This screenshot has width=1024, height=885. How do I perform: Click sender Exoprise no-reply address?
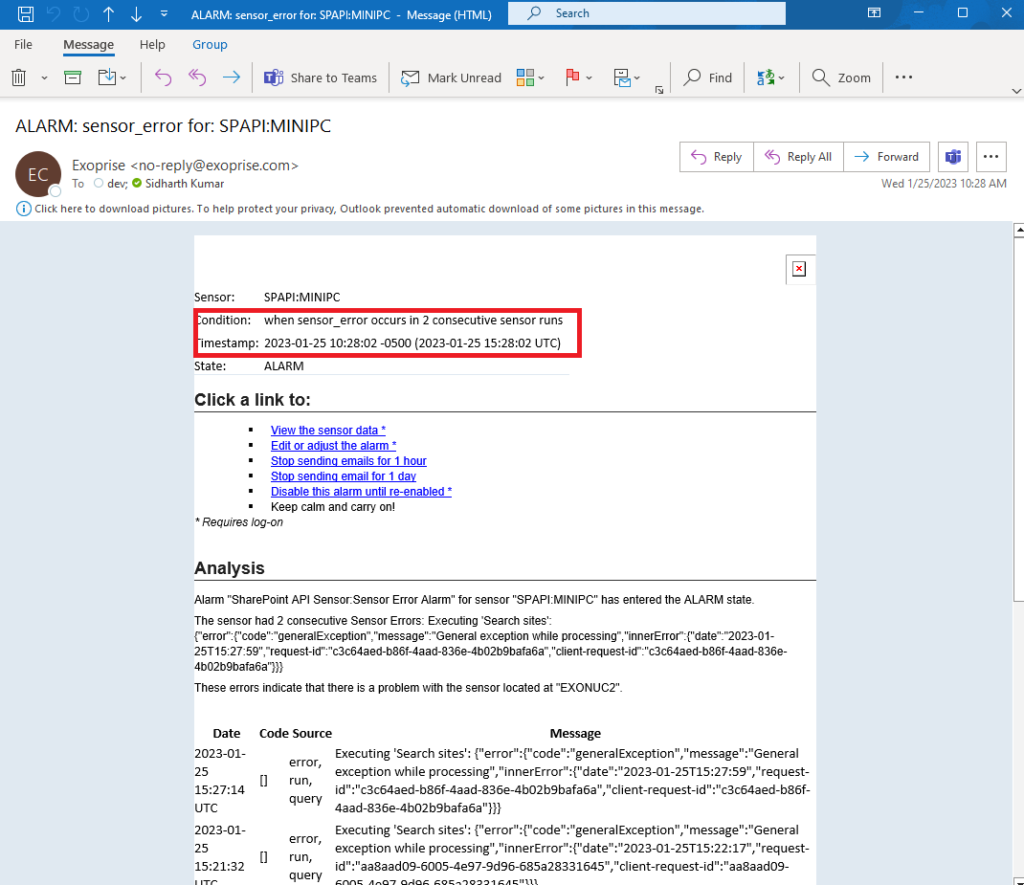pyautogui.click(x=185, y=165)
